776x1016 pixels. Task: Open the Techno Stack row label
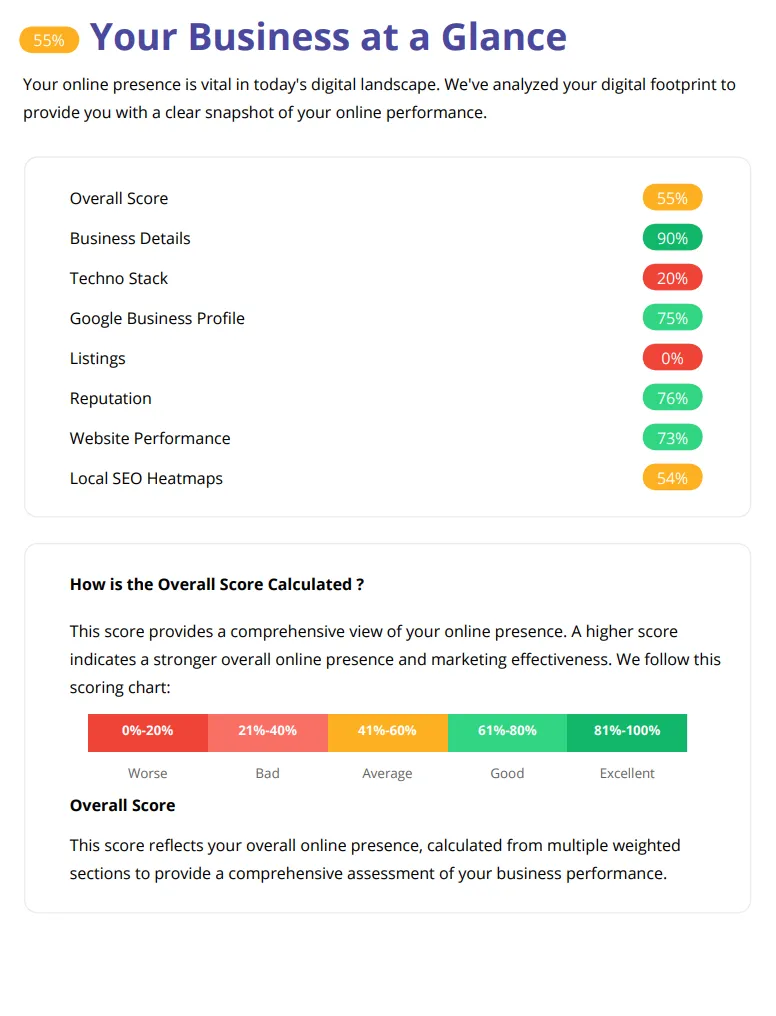pos(119,279)
